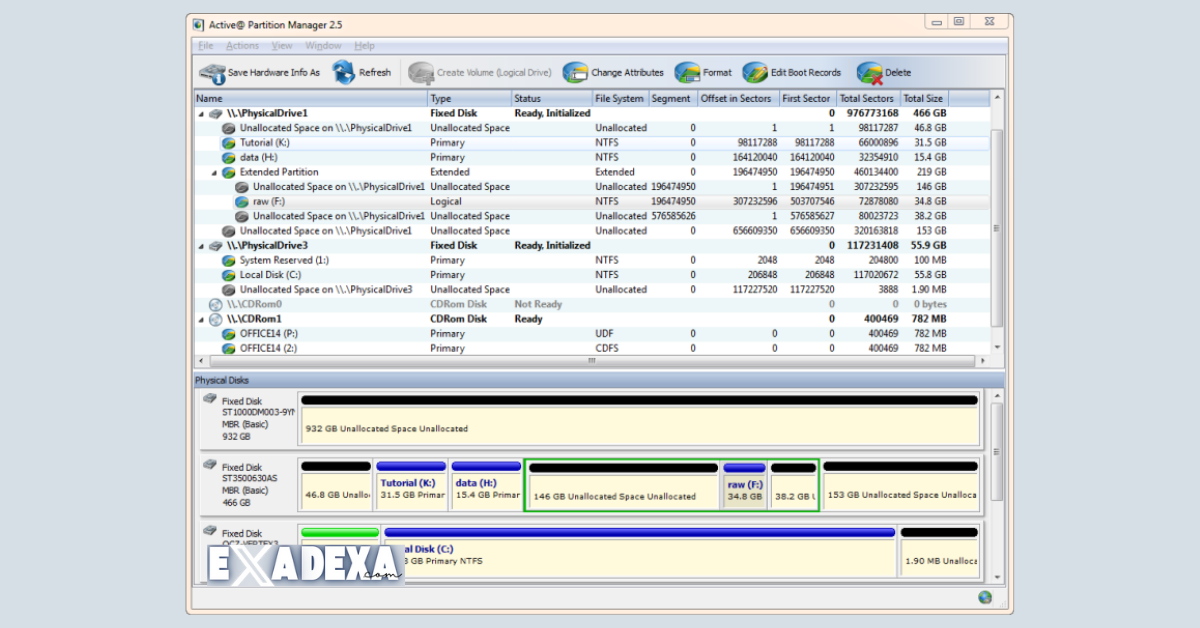Click the Save Hardware Info As toolbar icon
This screenshot has height=628, width=1200.
pos(212,72)
